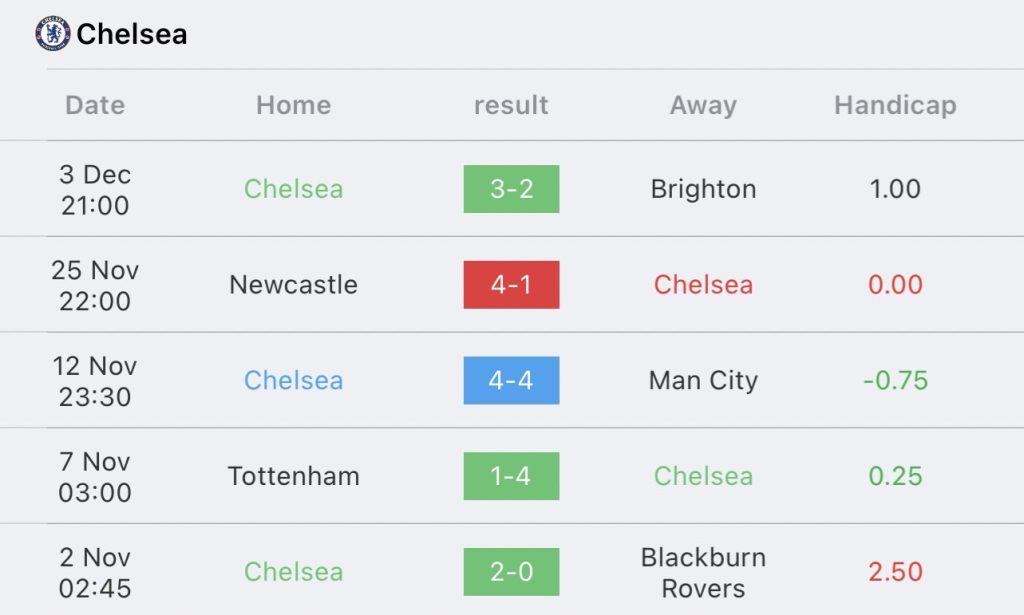This screenshot has height=615, width=1024.
Task: Open Blackburn Rovers team link
Action: 703,573
